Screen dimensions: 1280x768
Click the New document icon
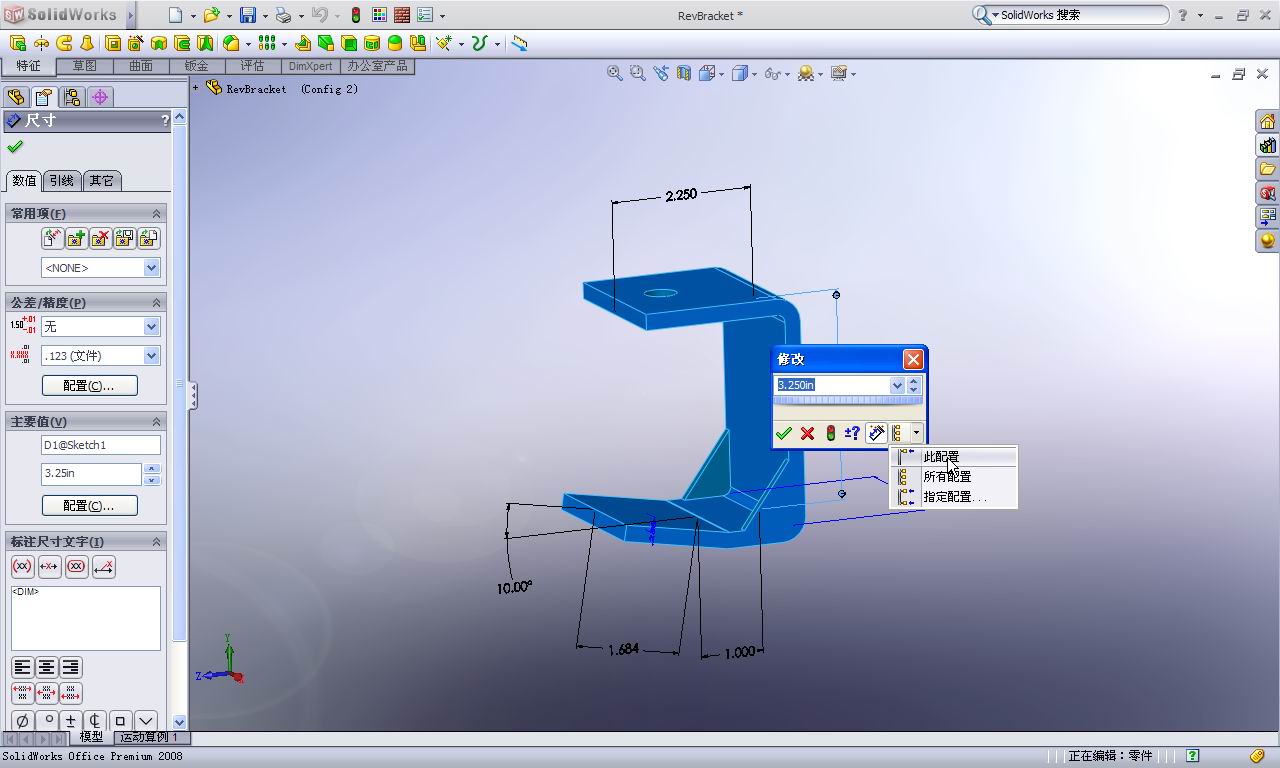[x=176, y=15]
